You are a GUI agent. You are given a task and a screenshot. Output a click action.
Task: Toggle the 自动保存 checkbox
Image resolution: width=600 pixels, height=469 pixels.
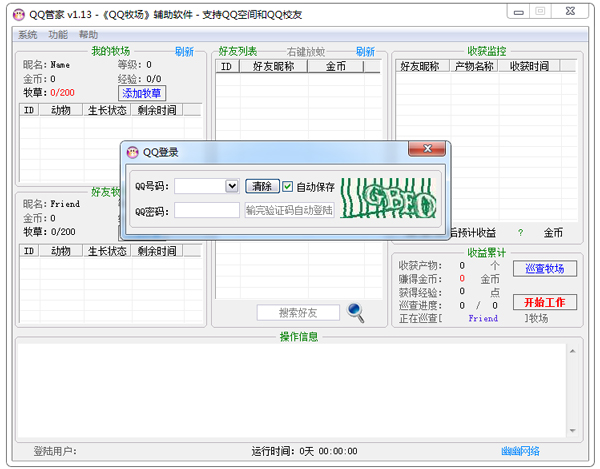[288, 186]
